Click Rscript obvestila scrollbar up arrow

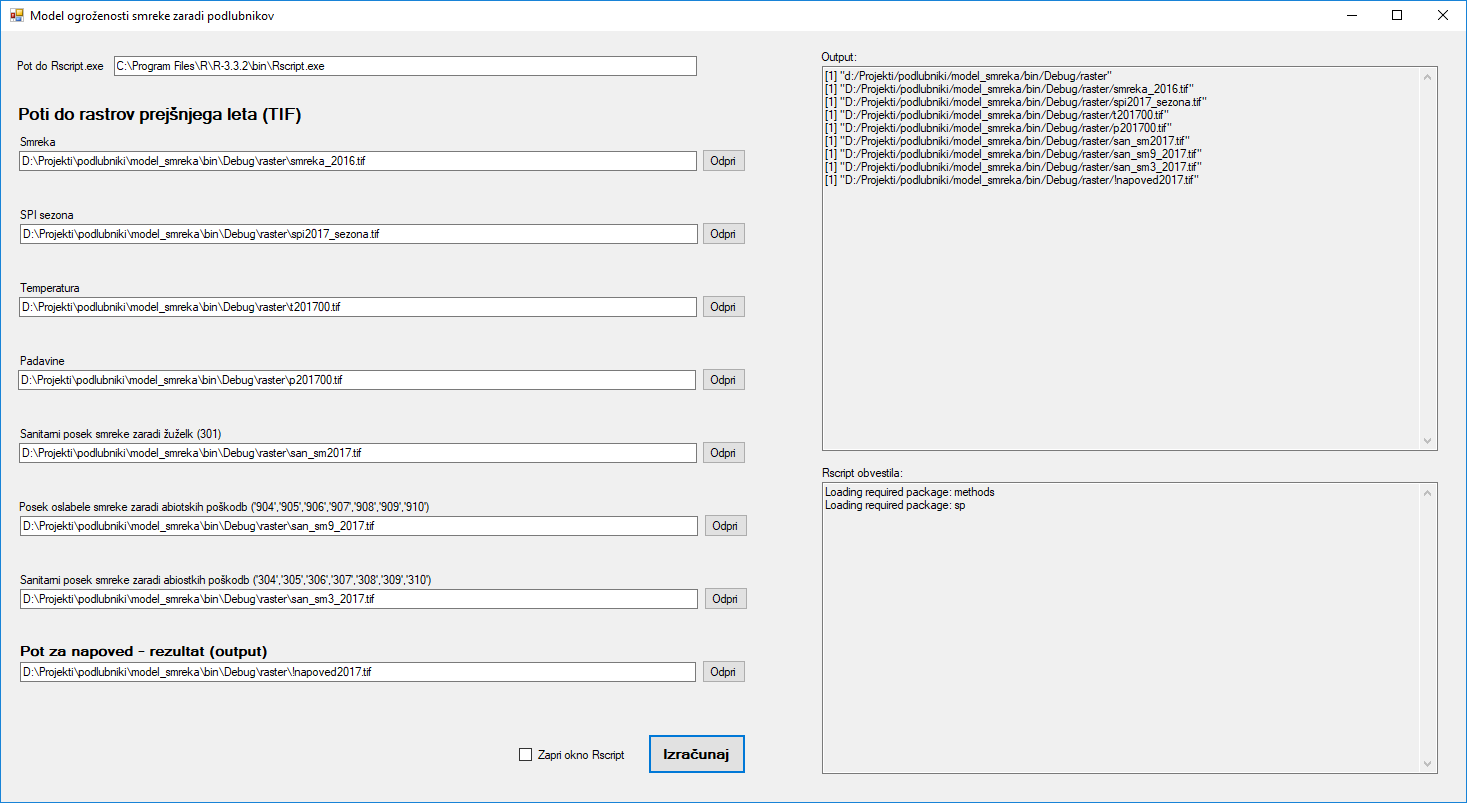pos(1428,492)
